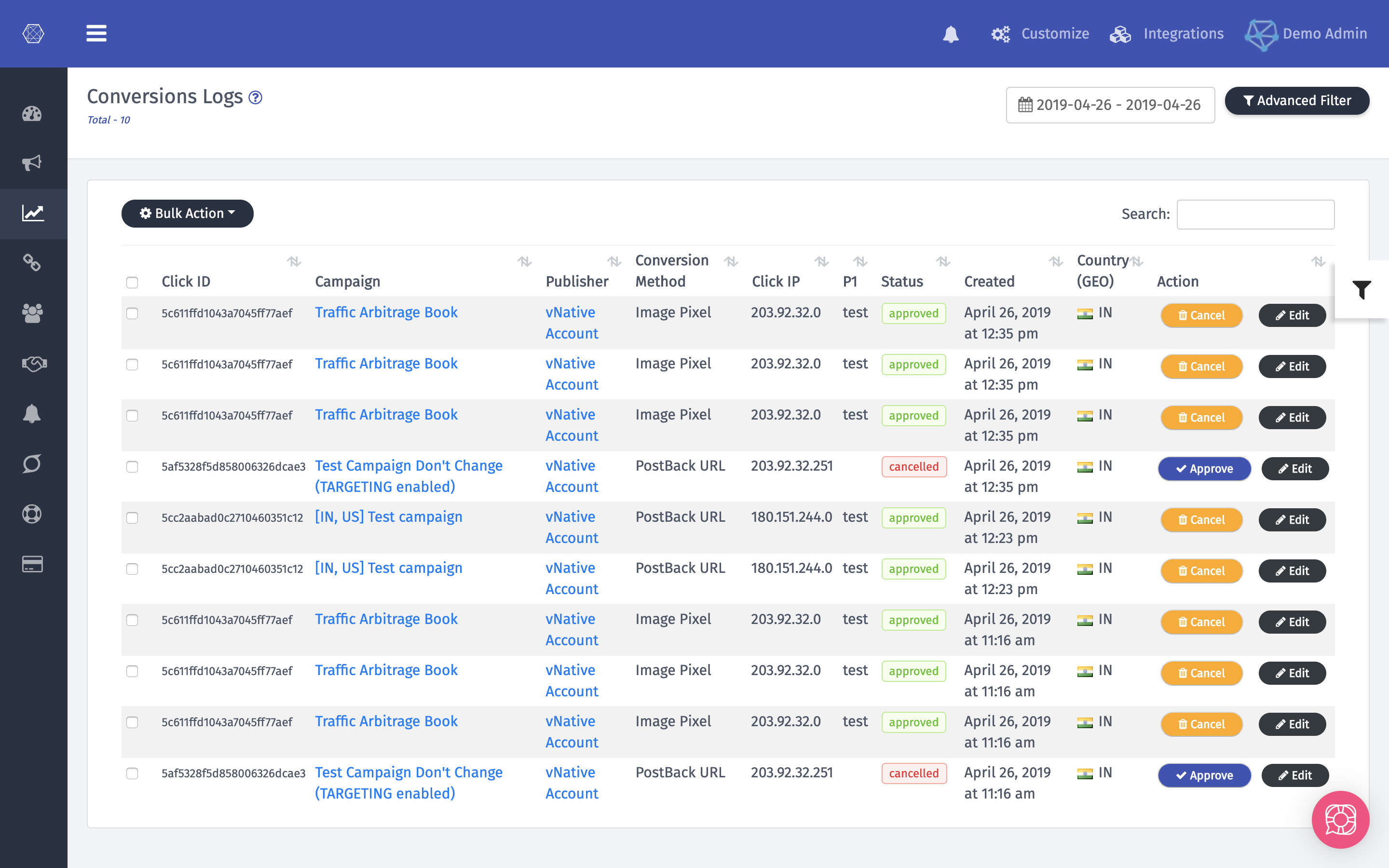Viewport: 1389px width, 868px height.
Task: Open the Traffic Arbitrage Book campaign link
Action: tap(386, 312)
